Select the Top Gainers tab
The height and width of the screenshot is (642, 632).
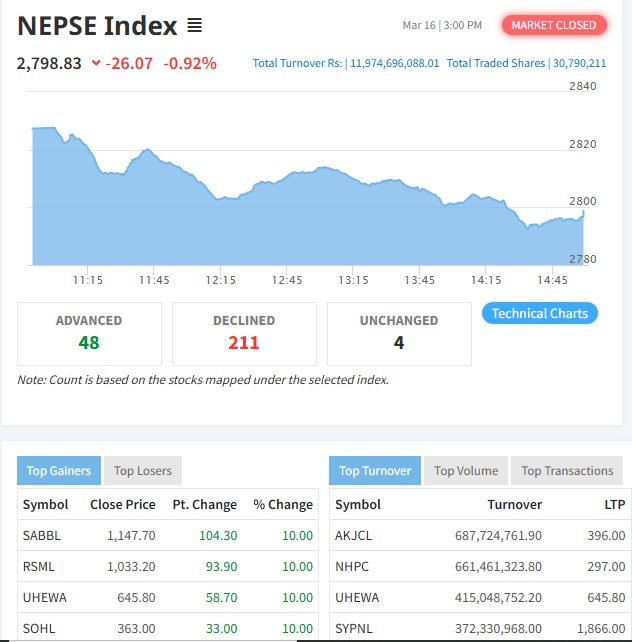(59, 471)
